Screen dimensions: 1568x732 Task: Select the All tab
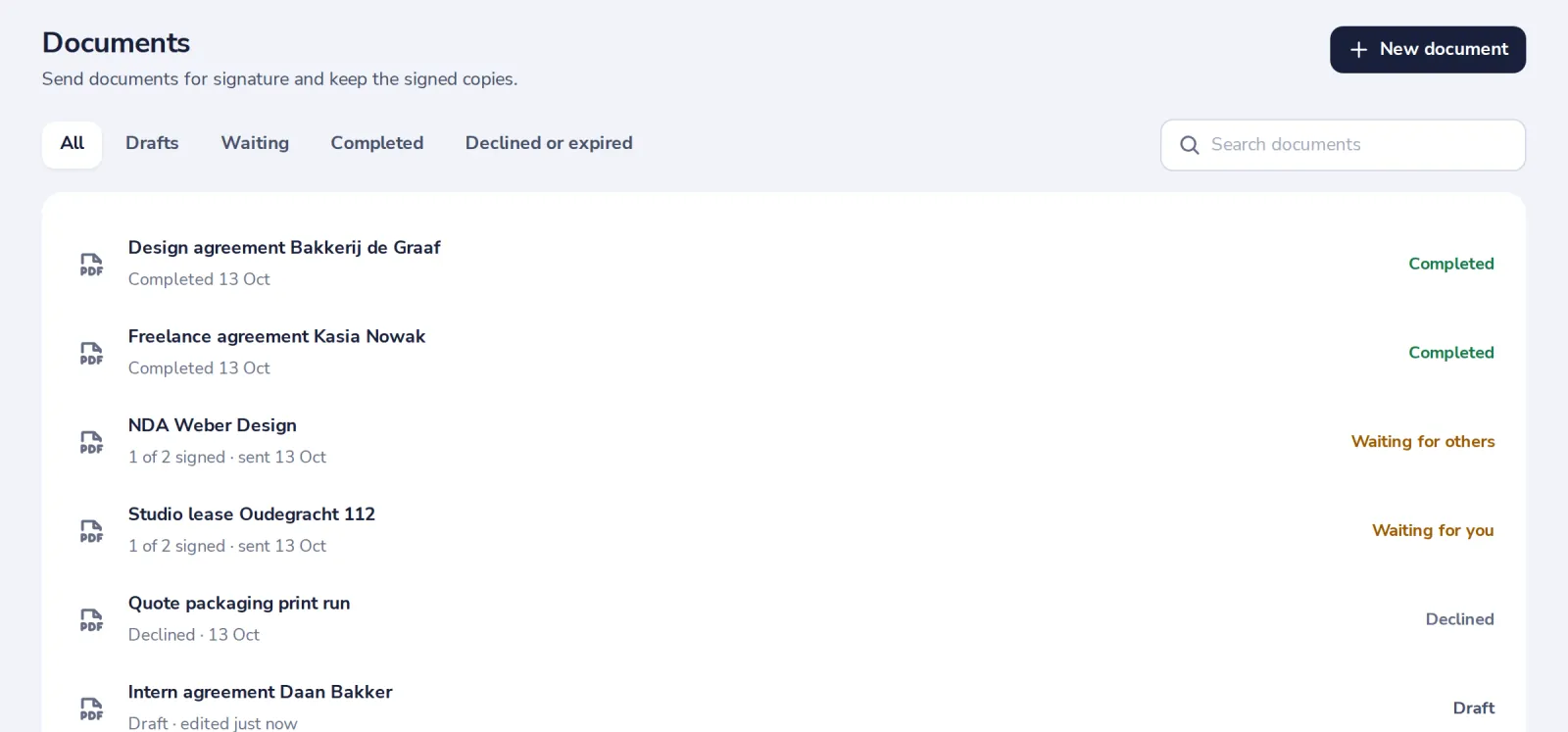(x=72, y=144)
